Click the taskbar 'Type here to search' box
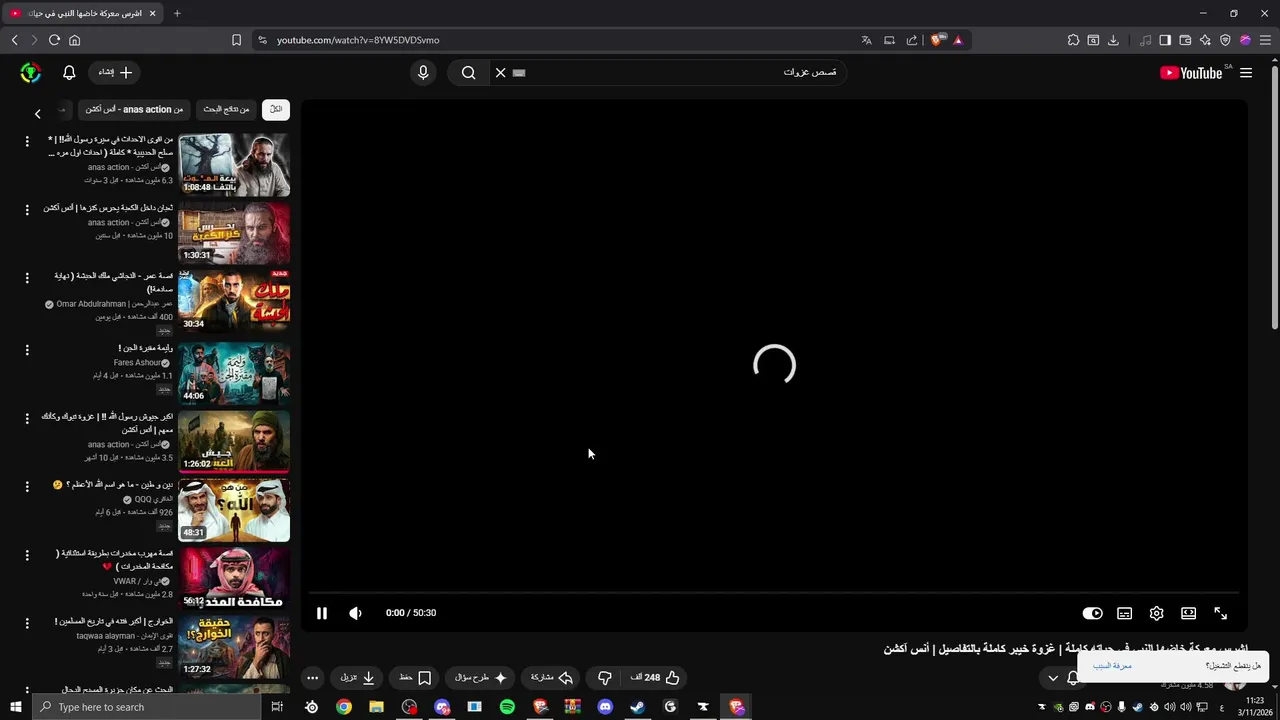This screenshot has height=720, width=1280. [x=147, y=707]
